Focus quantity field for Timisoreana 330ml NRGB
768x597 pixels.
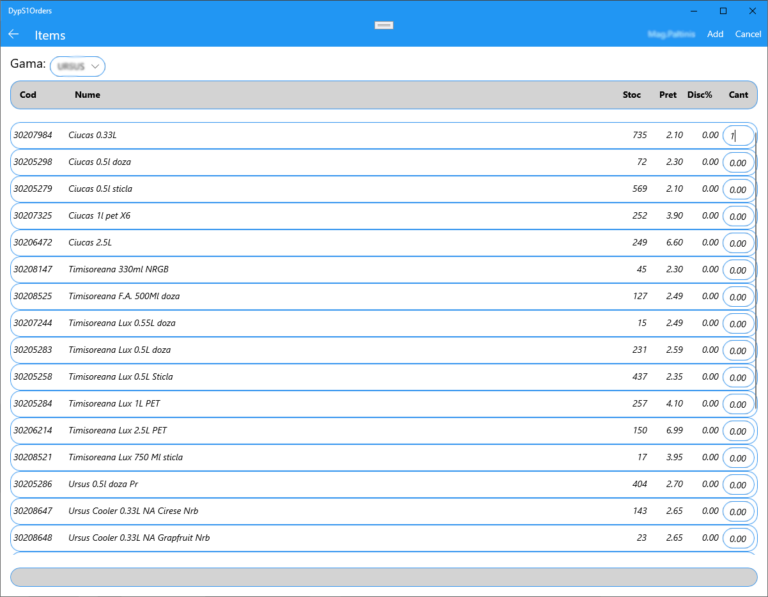point(738,270)
